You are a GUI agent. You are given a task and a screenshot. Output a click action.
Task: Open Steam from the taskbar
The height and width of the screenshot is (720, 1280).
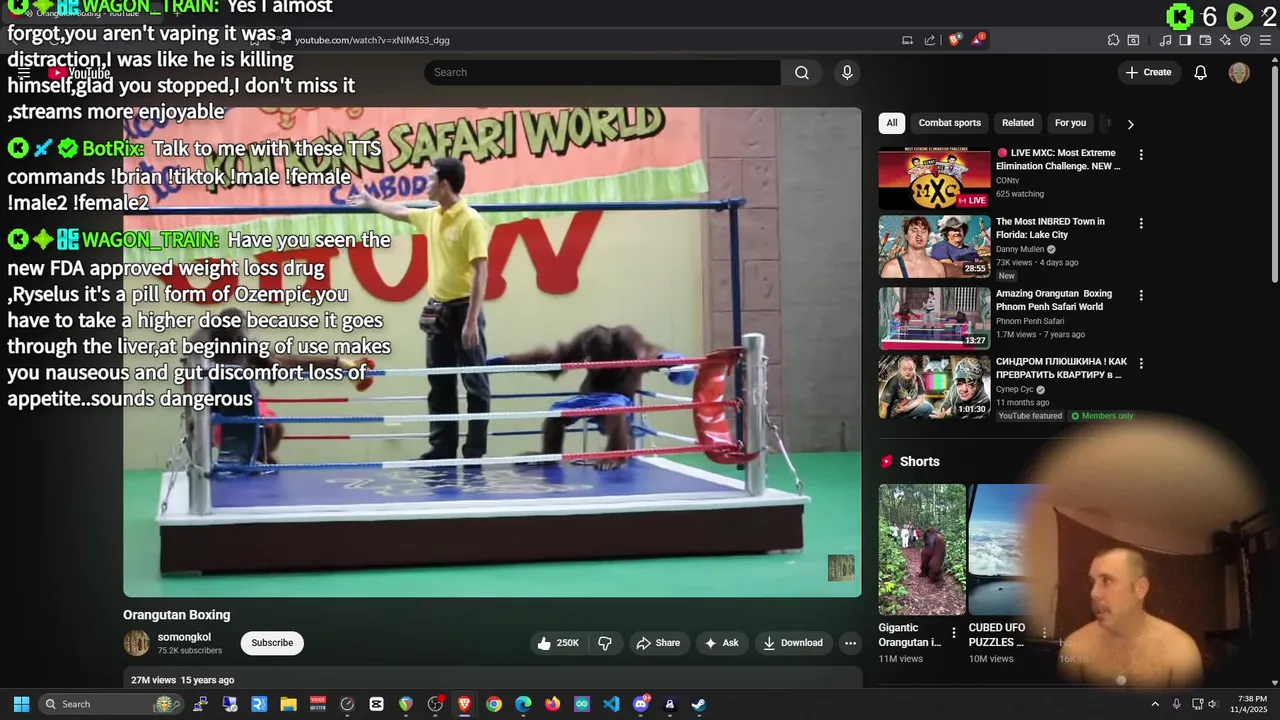tap(699, 704)
